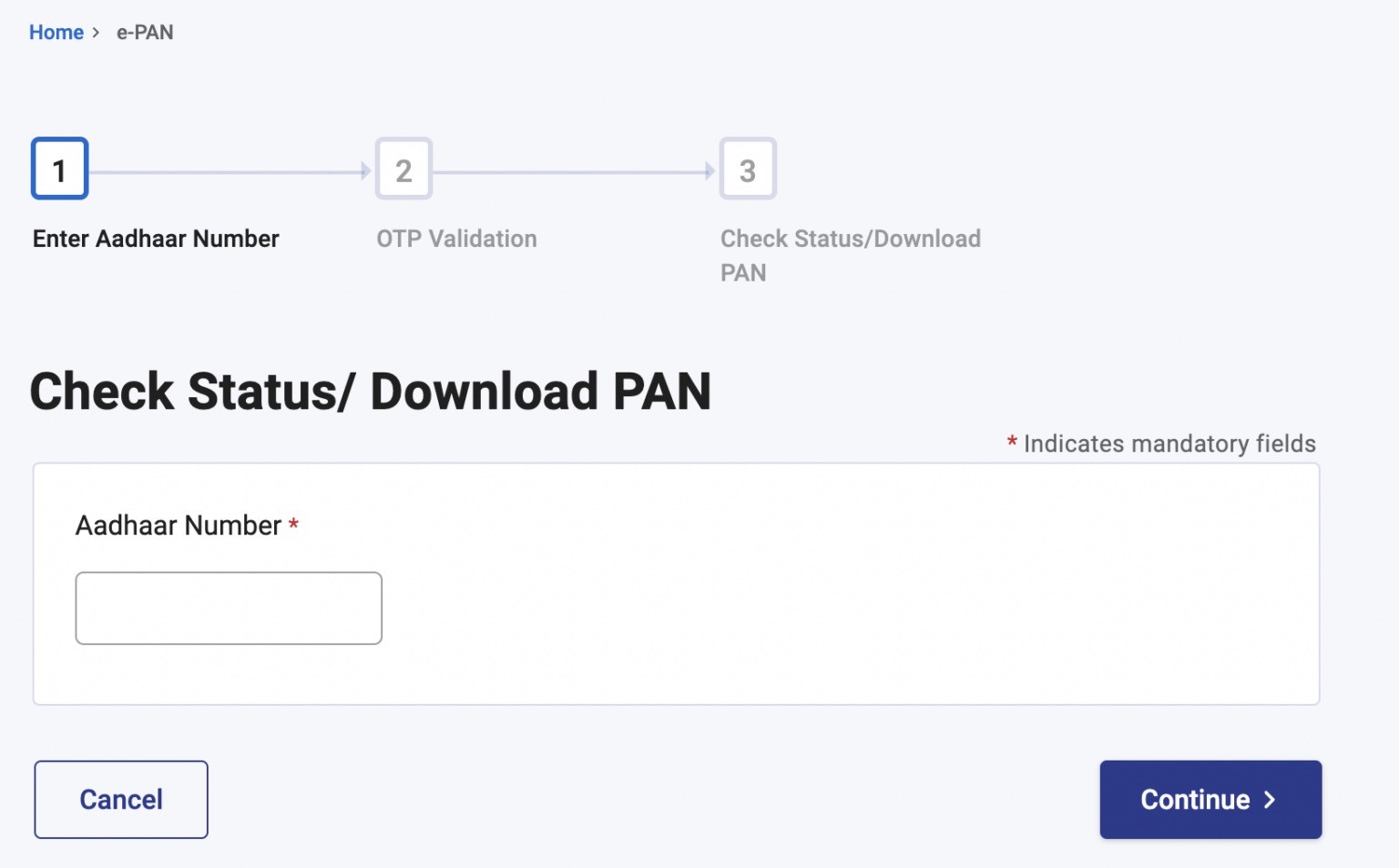Image resolution: width=1399 pixels, height=868 pixels.
Task: Select the e-PAN breadcrumb item
Action: point(145,33)
